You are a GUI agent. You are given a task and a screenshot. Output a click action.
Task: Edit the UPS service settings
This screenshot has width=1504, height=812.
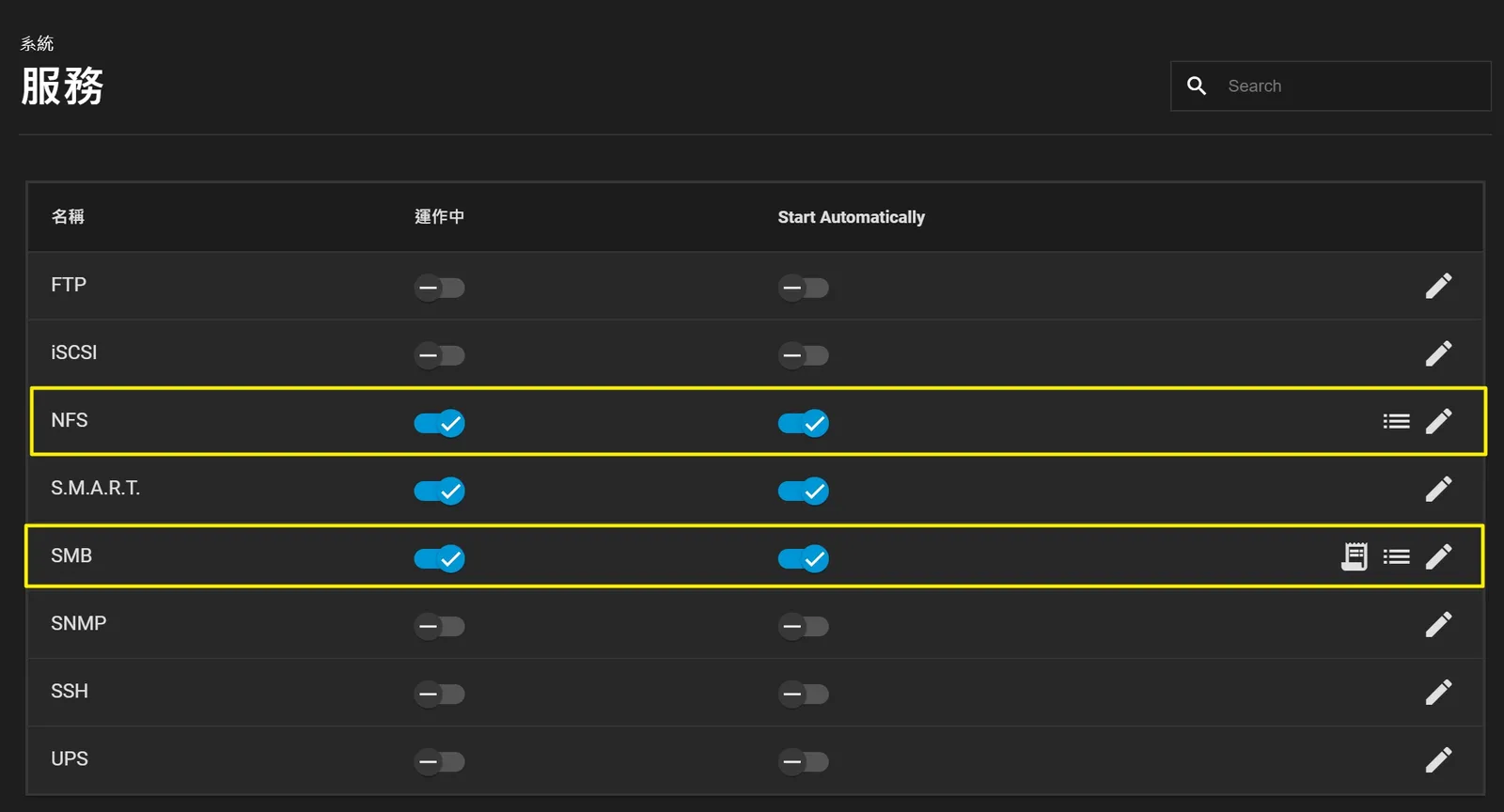(x=1438, y=759)
